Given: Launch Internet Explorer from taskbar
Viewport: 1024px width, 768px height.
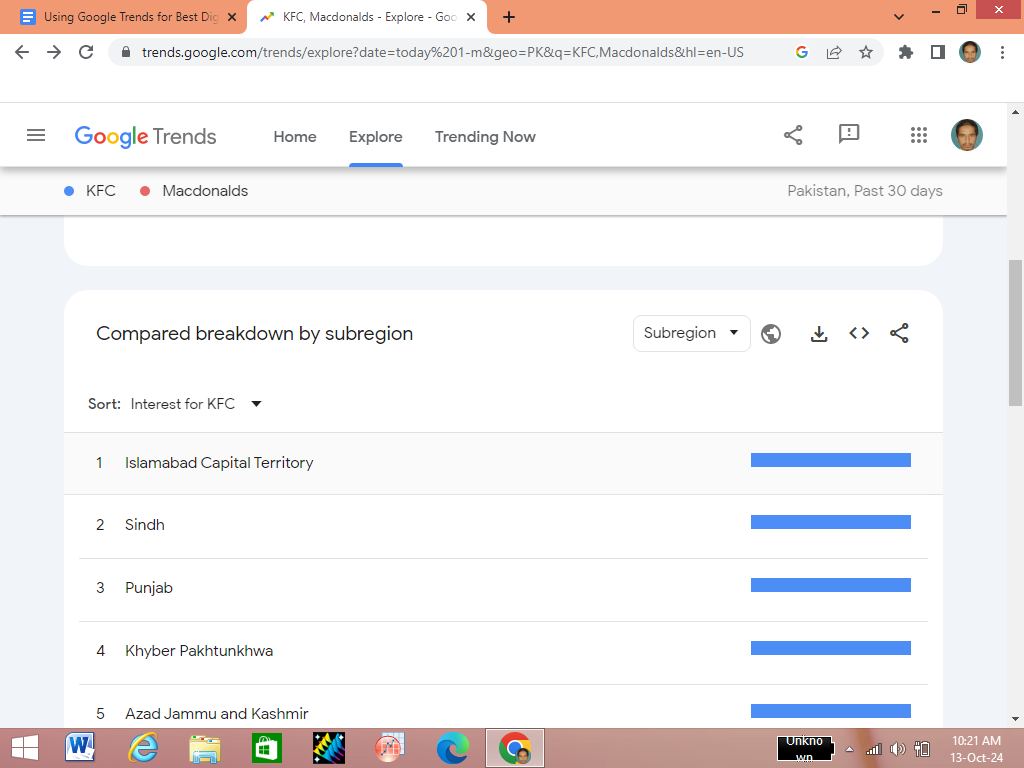Looking at the screenshot, I should (142, 748).
